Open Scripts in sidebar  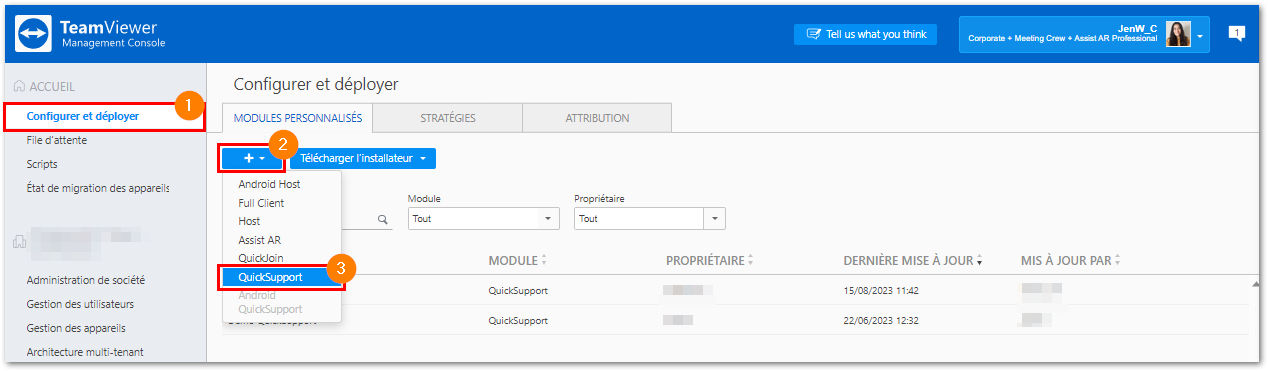pos(42,164)
